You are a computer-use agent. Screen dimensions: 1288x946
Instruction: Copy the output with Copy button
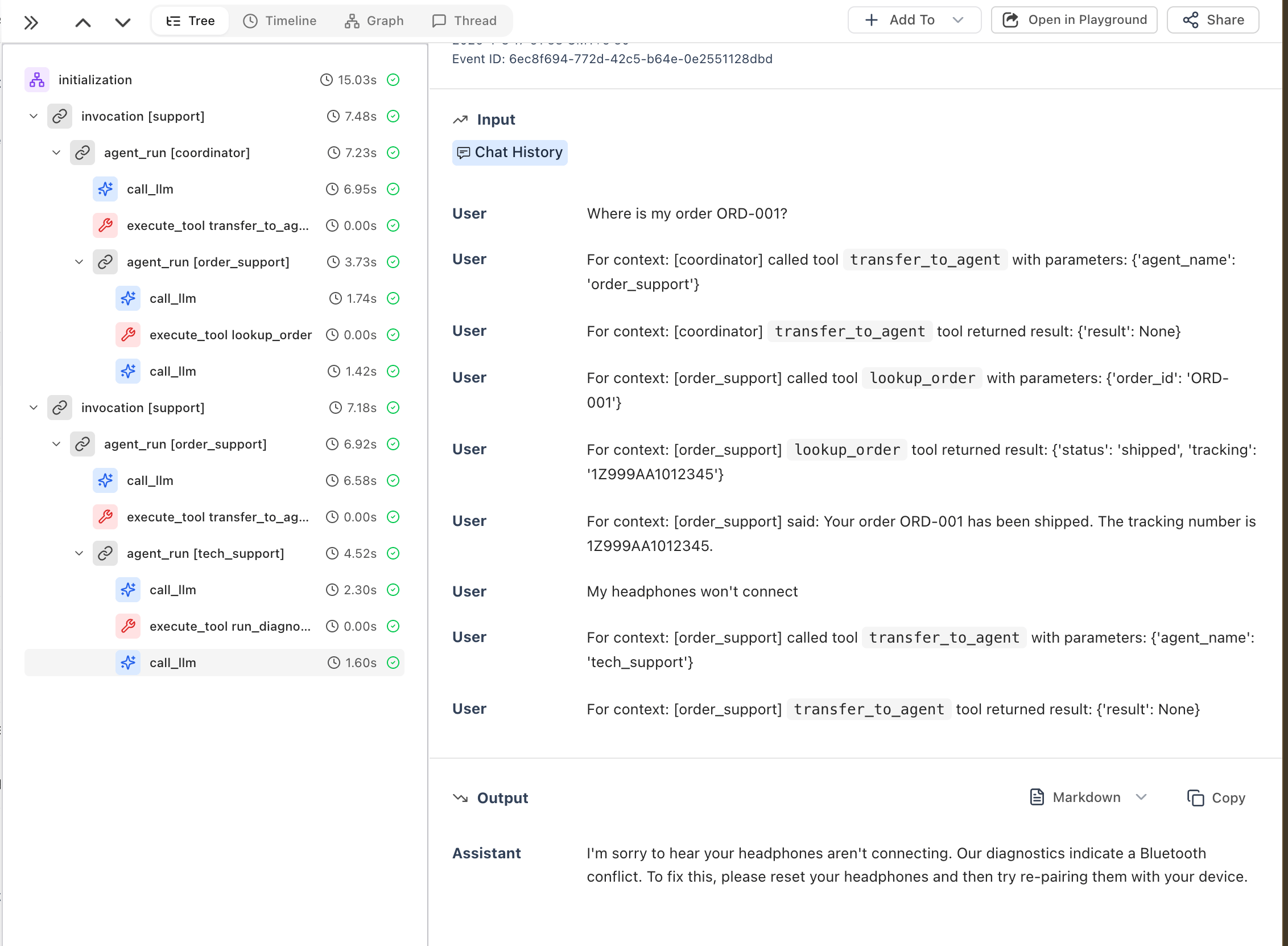(1216, 797)
